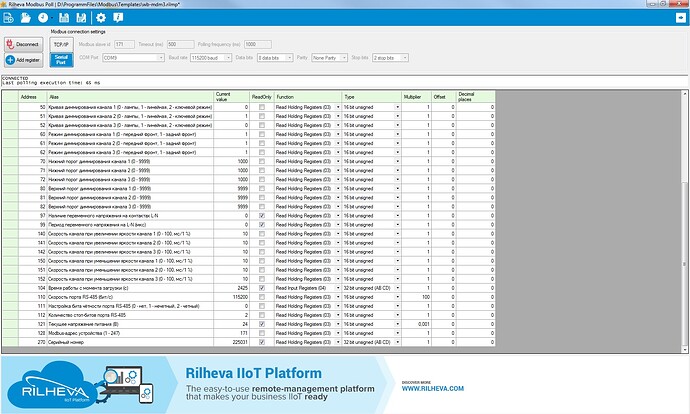This screenshot has height=414, width=690.
Task: Click the CONNECTED status text
Action: point(15,78)
